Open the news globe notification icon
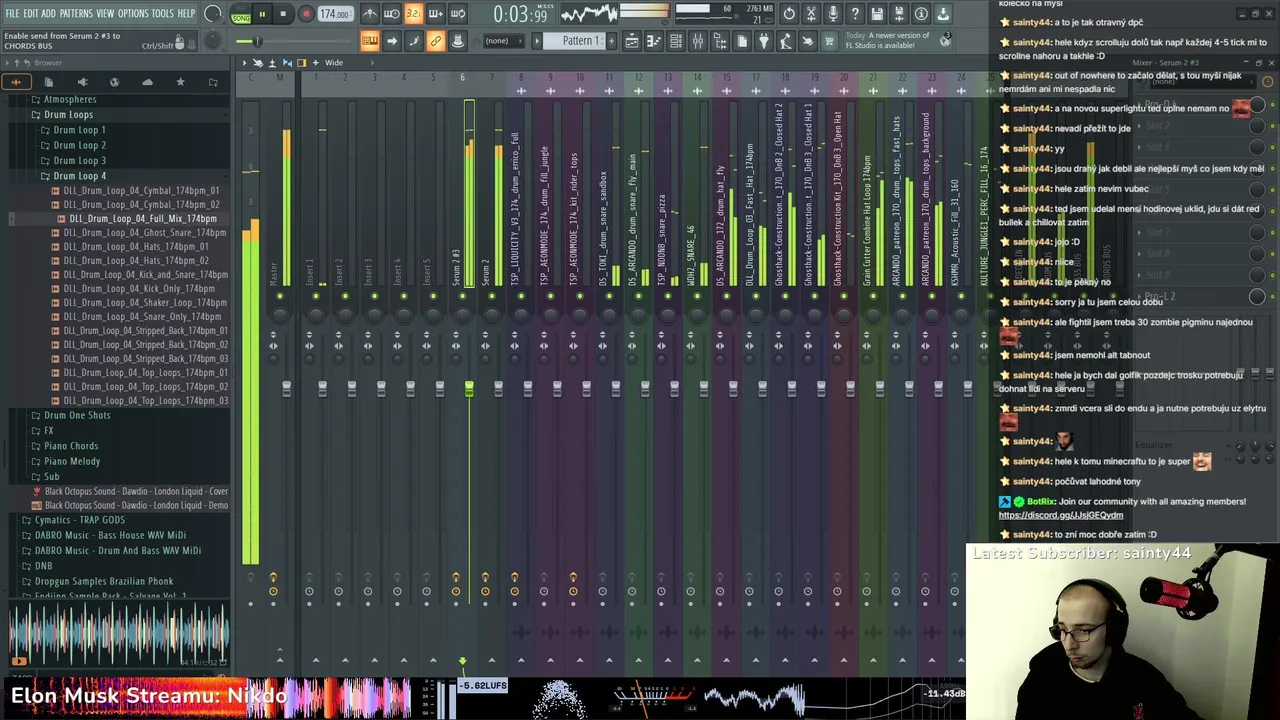 click(x=945, y=41)
